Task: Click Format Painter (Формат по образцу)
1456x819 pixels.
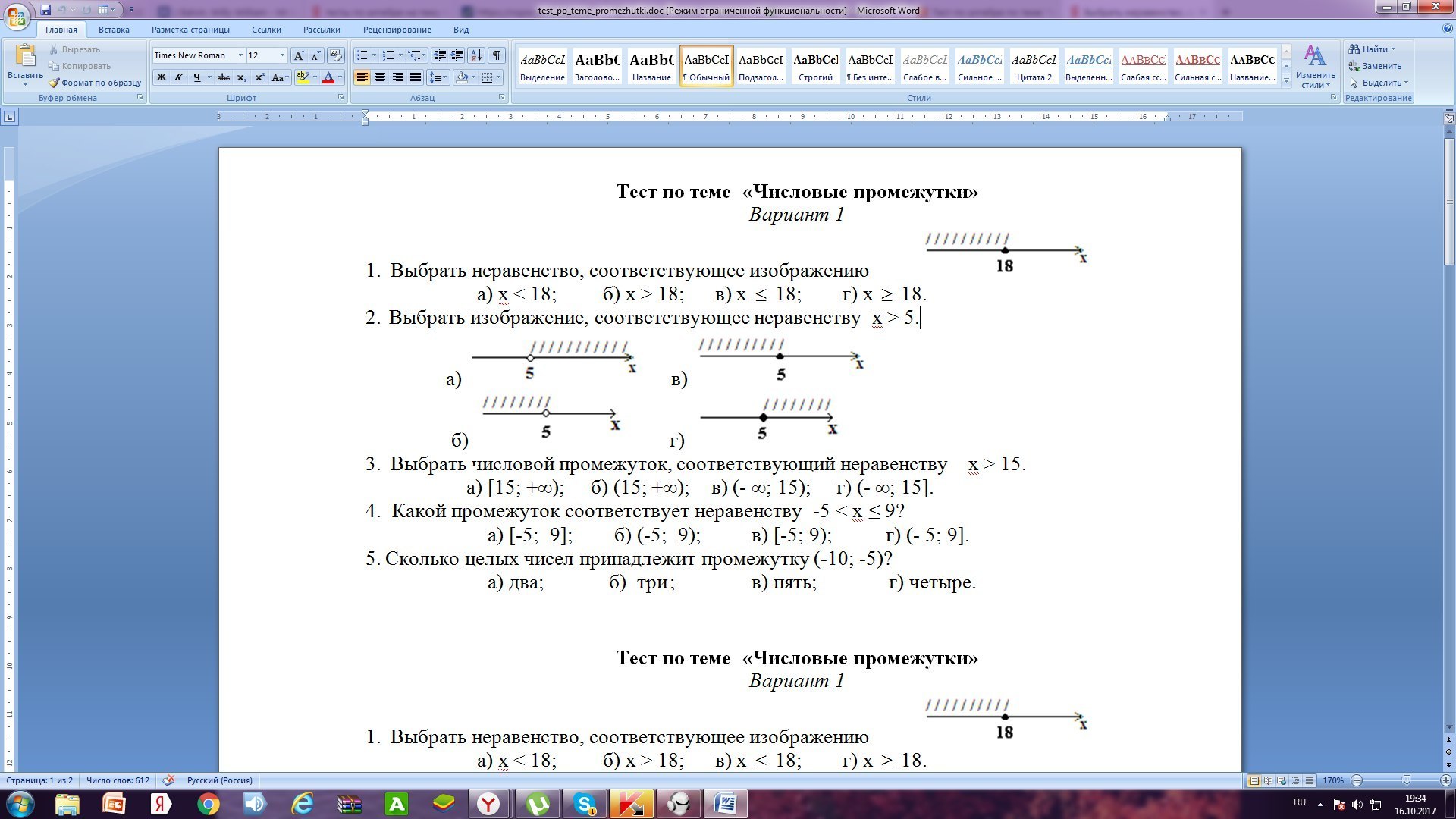Action: pyautogui.click(x=95, y=83)
